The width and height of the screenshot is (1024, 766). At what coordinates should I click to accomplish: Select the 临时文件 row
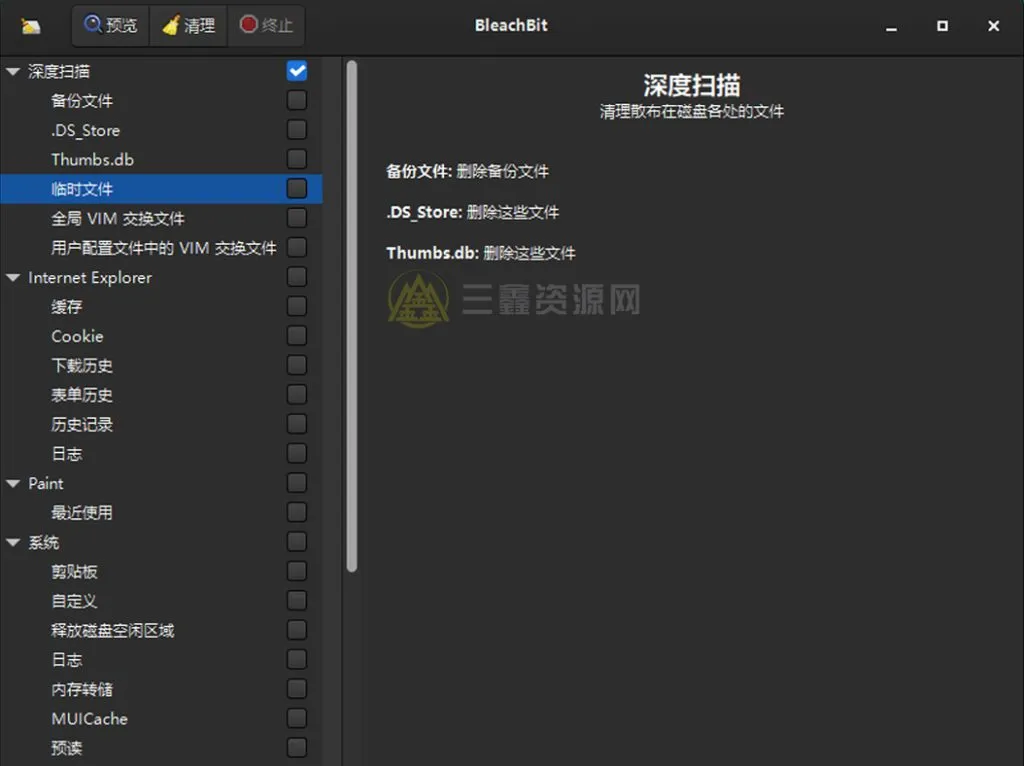point(161,189)
